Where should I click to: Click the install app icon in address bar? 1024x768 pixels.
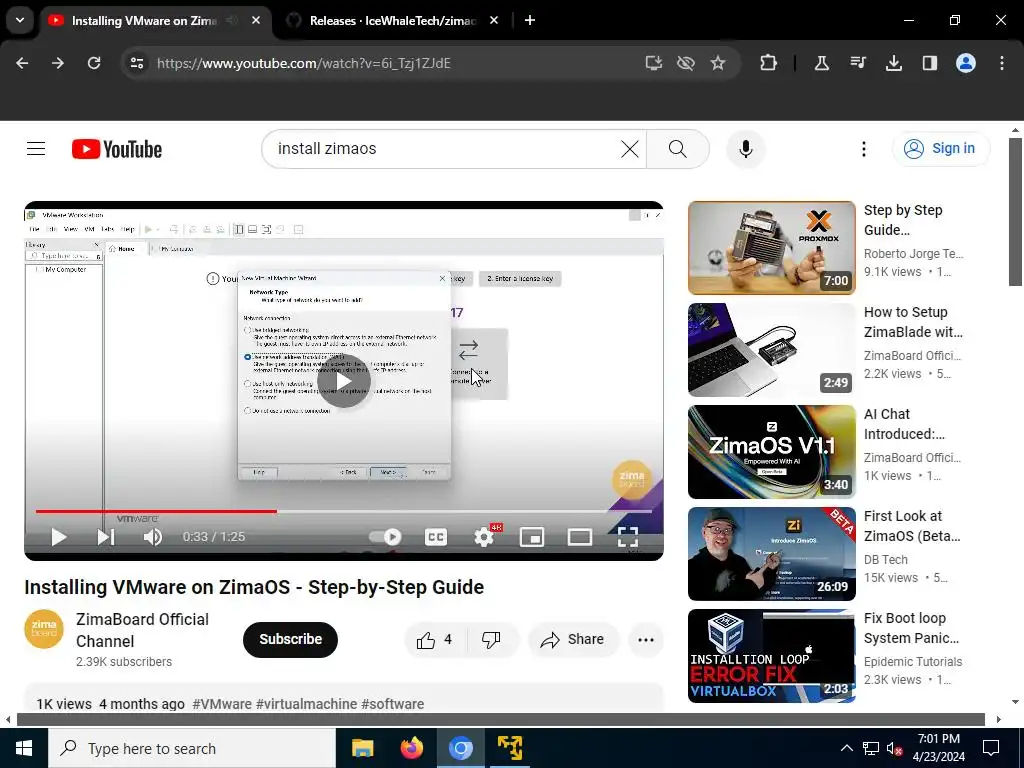(x=654, y=63)
